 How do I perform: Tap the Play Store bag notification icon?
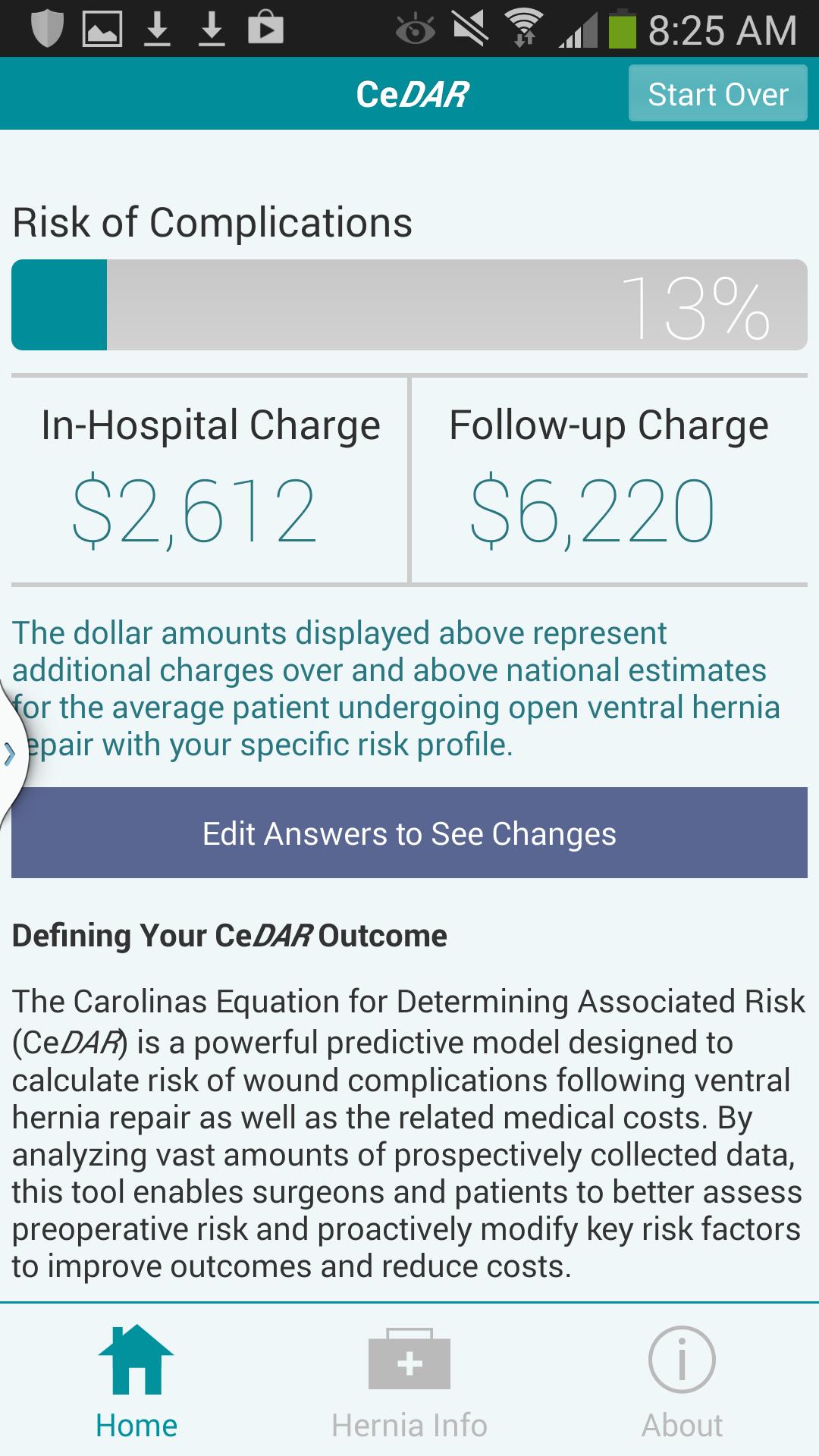pyautogui.click(x=265, y=29)
